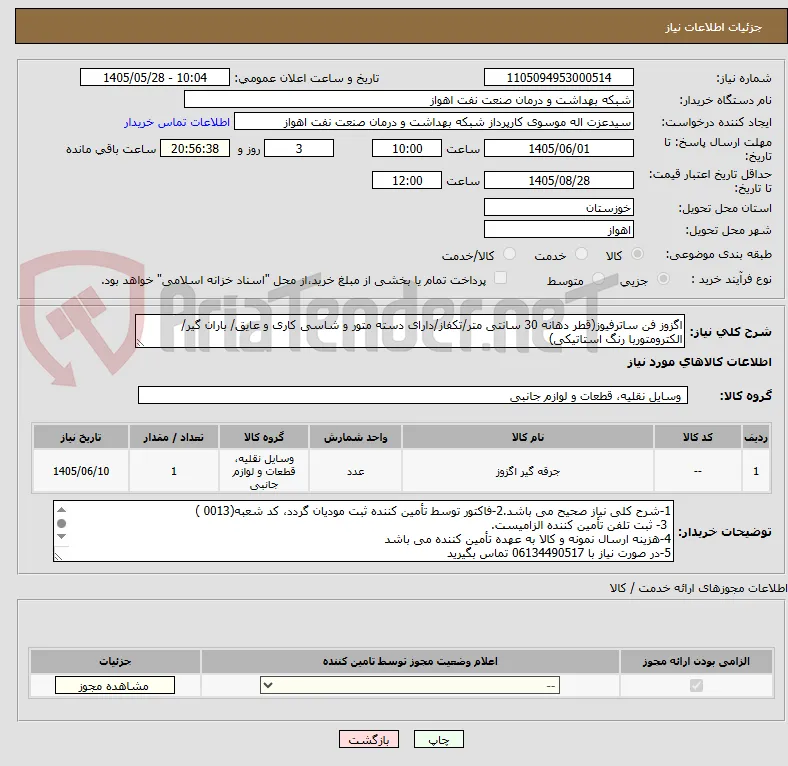Toggle the الزامی بودن ارائه مجوز checkbox
Image resolution: width=788 pixels, height=766 pixels.
(x=696, y=686)
